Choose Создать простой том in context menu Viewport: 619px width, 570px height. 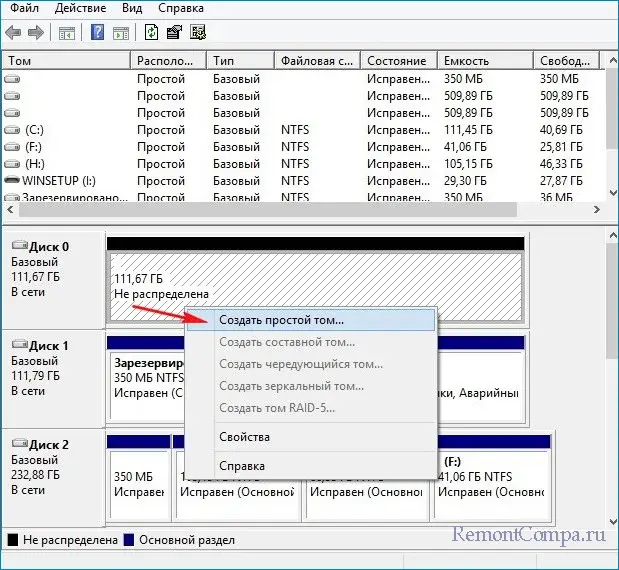(x=281, y=321)
